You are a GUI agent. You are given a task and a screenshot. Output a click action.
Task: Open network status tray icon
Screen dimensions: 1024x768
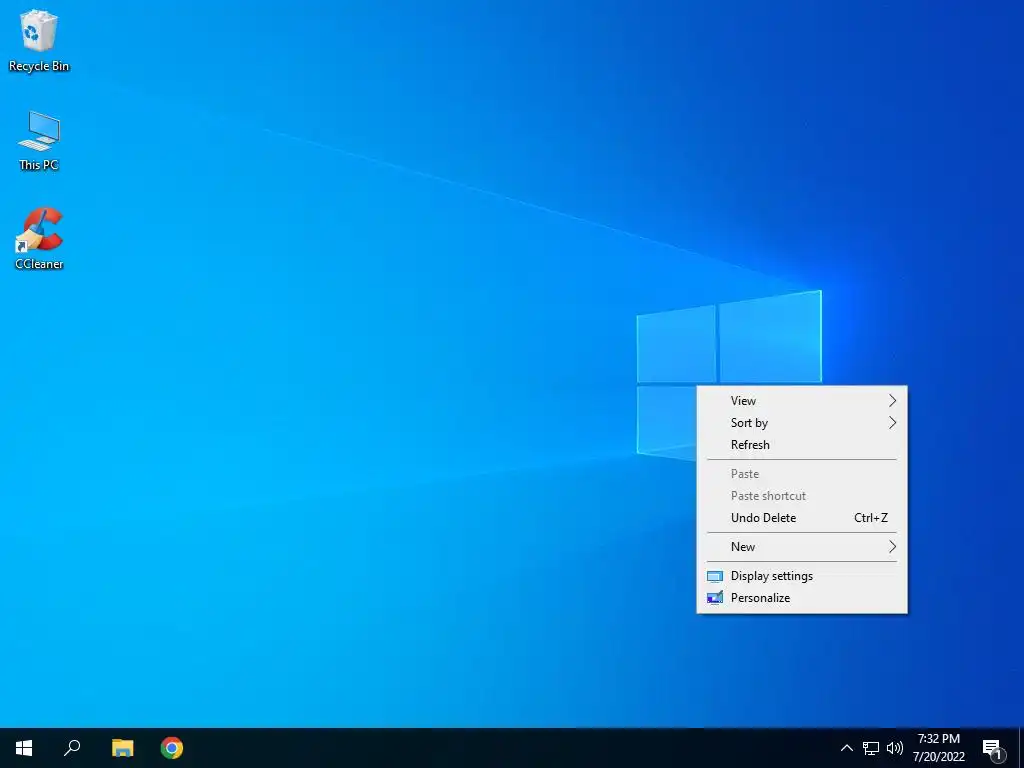(871, 748)
